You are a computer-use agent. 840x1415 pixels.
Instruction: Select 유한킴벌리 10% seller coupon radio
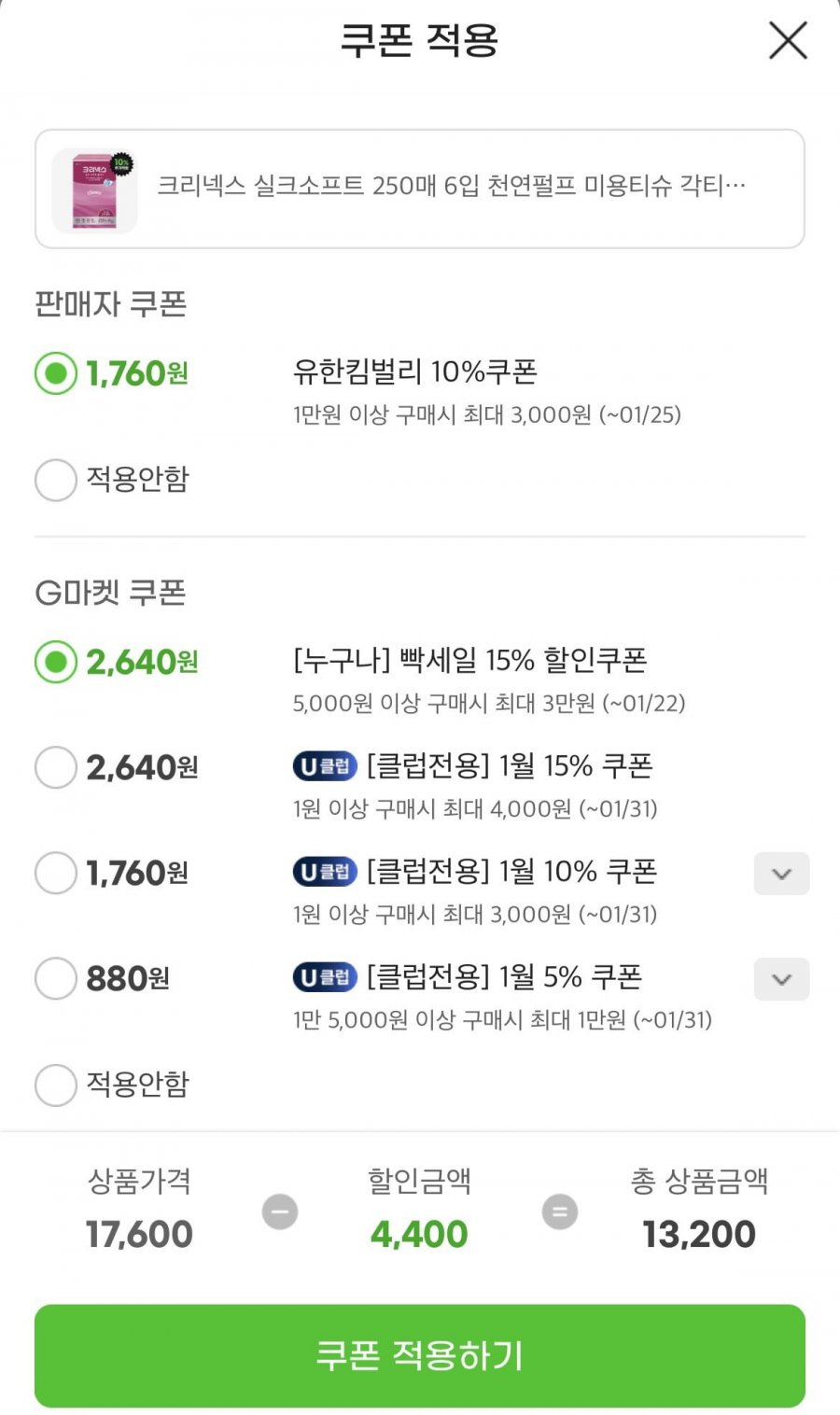click(56, 373)
